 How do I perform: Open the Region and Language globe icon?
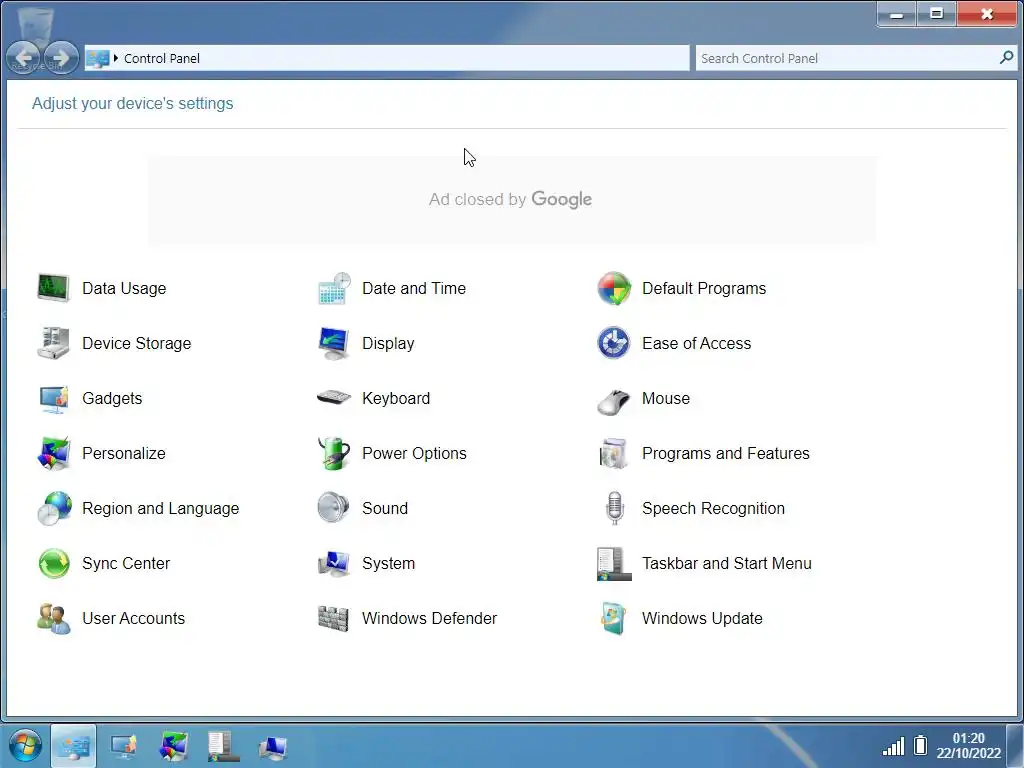click(54, 508)
